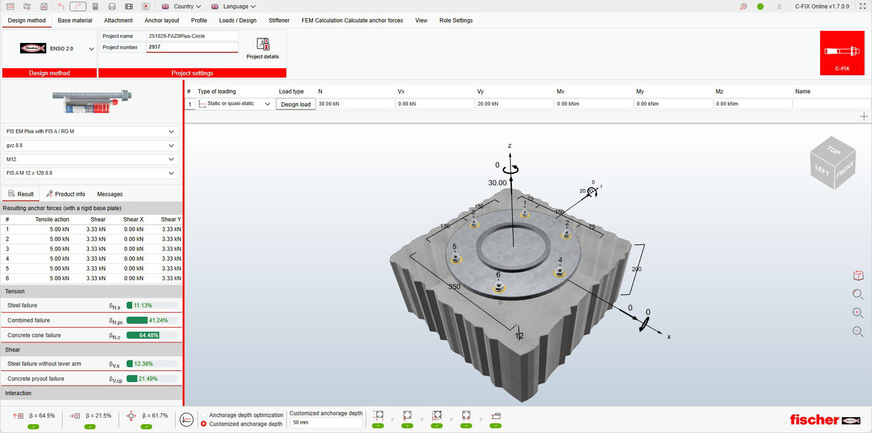Click the zoom in magnifier icon
872x433 pixels.
(858, 313)
